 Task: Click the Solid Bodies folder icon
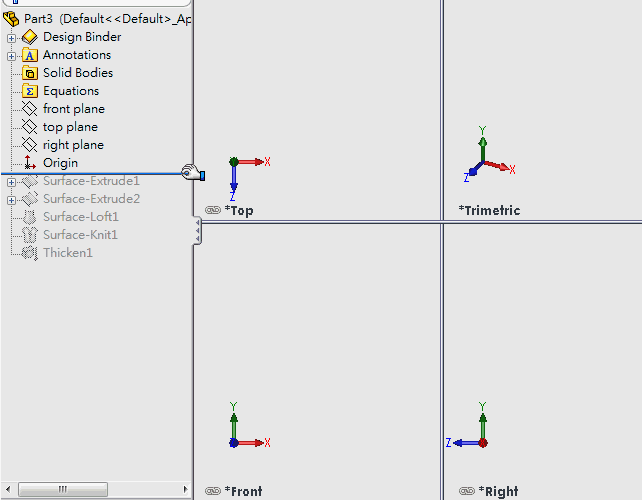(x=29, y=73)
